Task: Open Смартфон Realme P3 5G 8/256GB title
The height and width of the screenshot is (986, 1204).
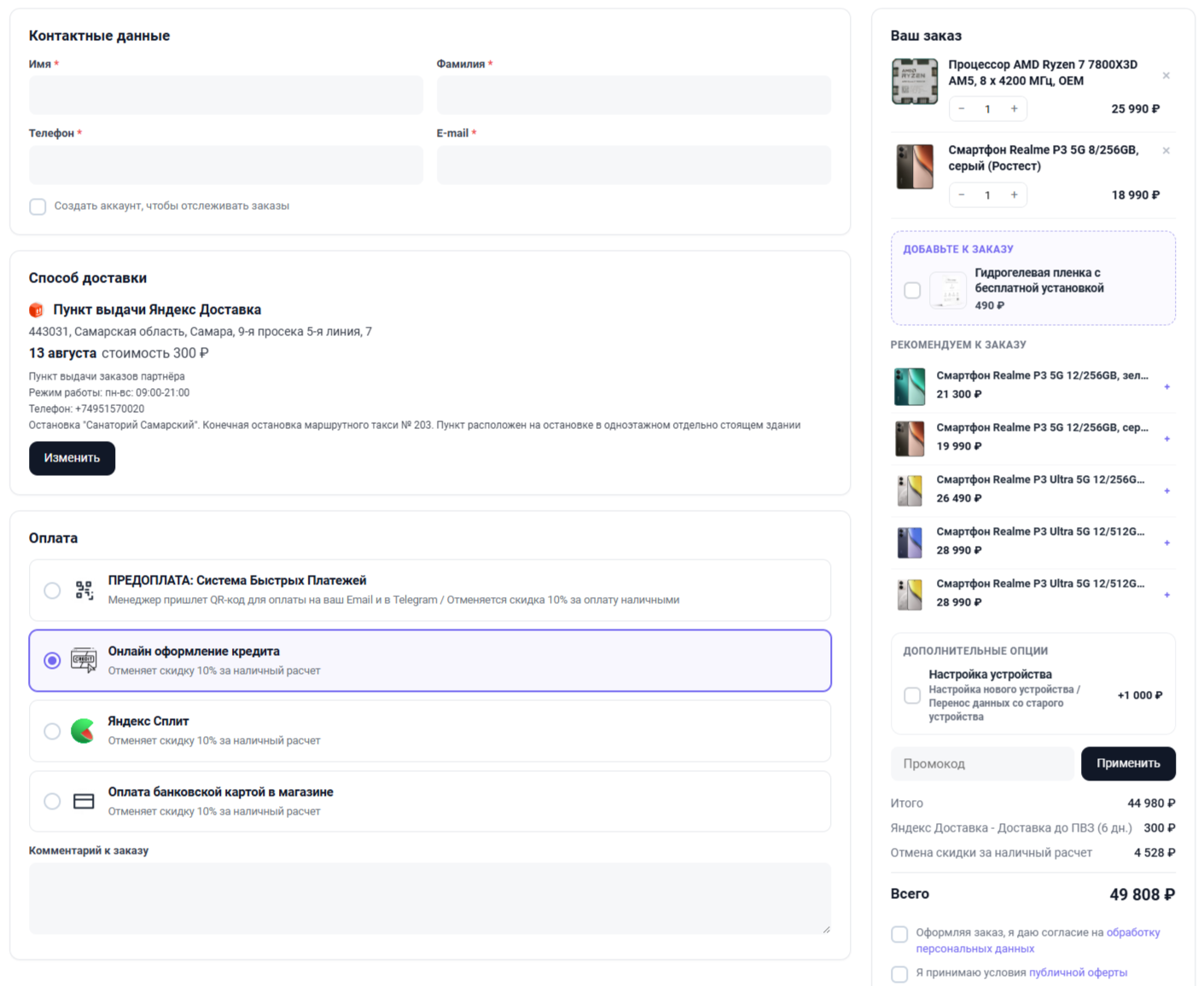Action: coord(1043,158)
